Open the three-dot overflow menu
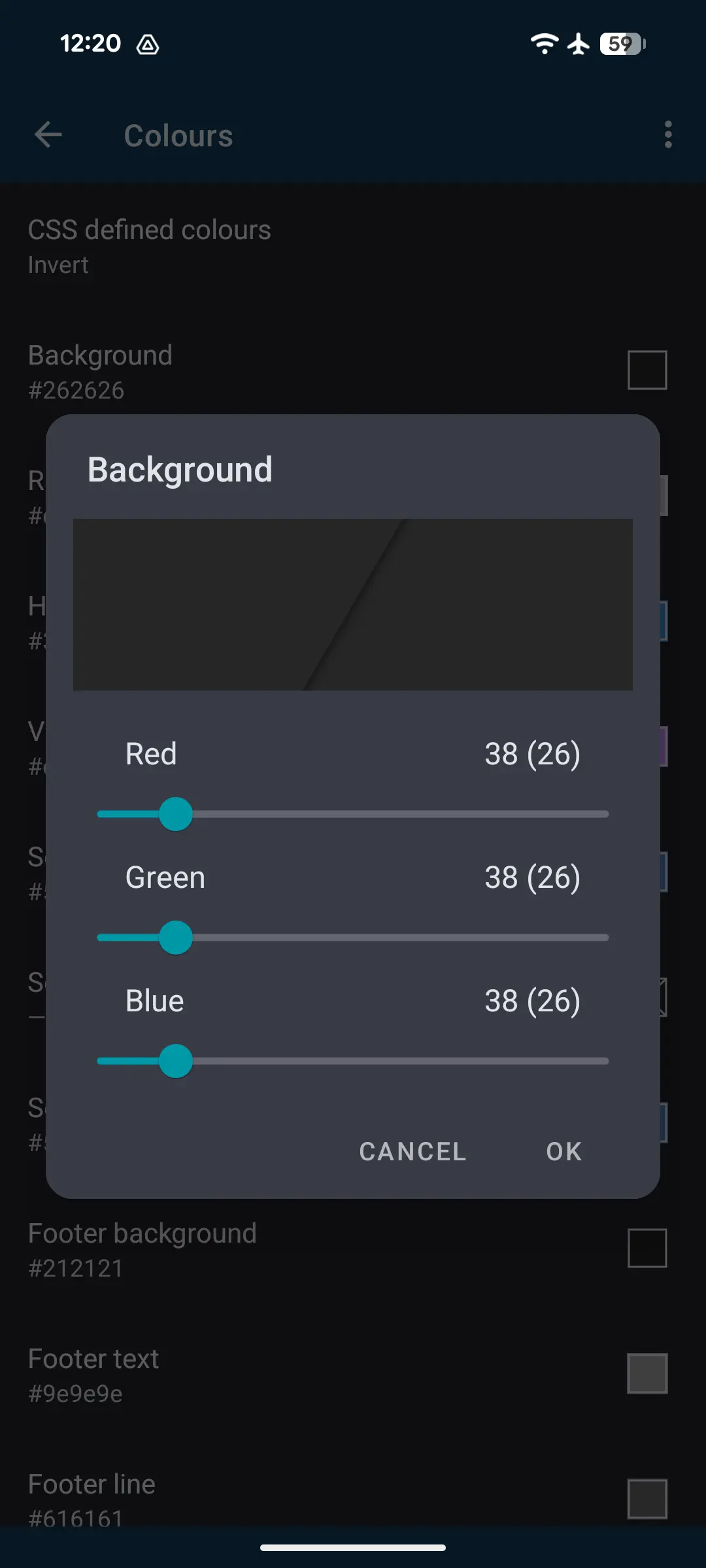The height and width of the screenshot is (1568, 706). [x=667, y=135]
